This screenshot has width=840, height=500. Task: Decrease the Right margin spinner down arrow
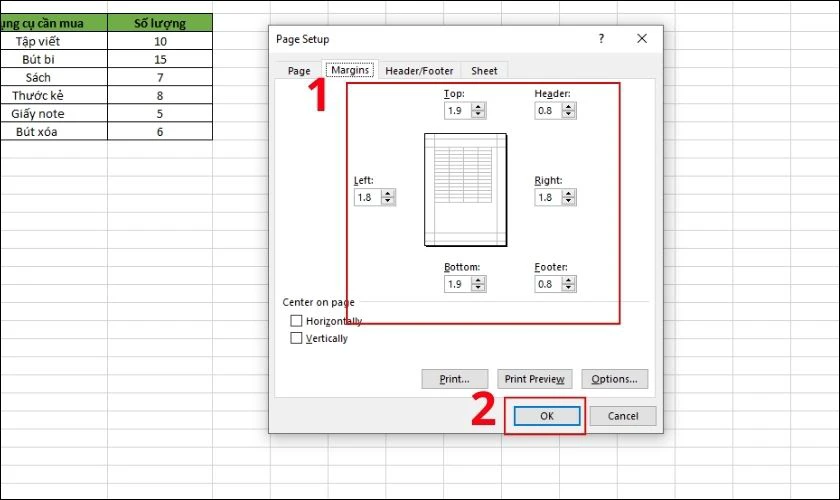(x=569, y=201)
